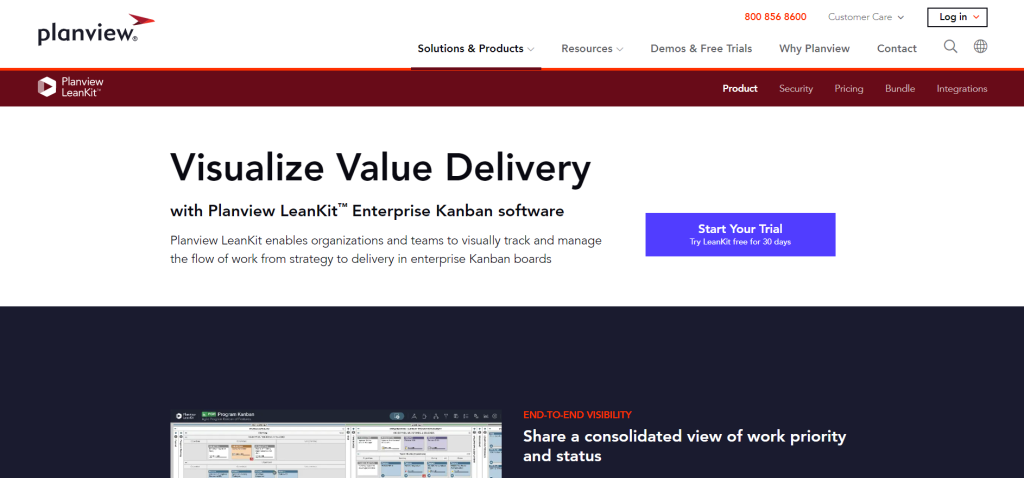1024x478 pixels.
Task: Expand the Solutions & Products menu
Action: [476, 48]
